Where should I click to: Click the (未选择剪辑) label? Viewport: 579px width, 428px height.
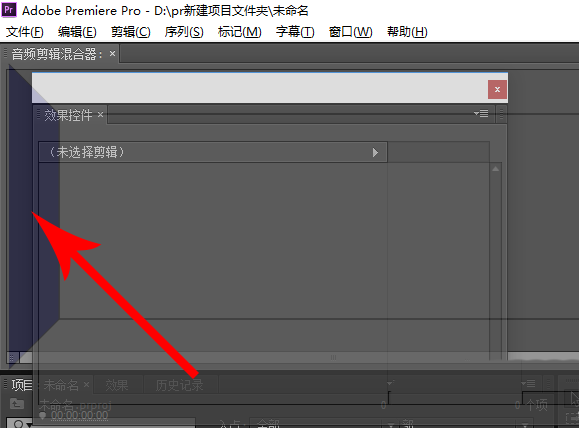coord(86,152)
